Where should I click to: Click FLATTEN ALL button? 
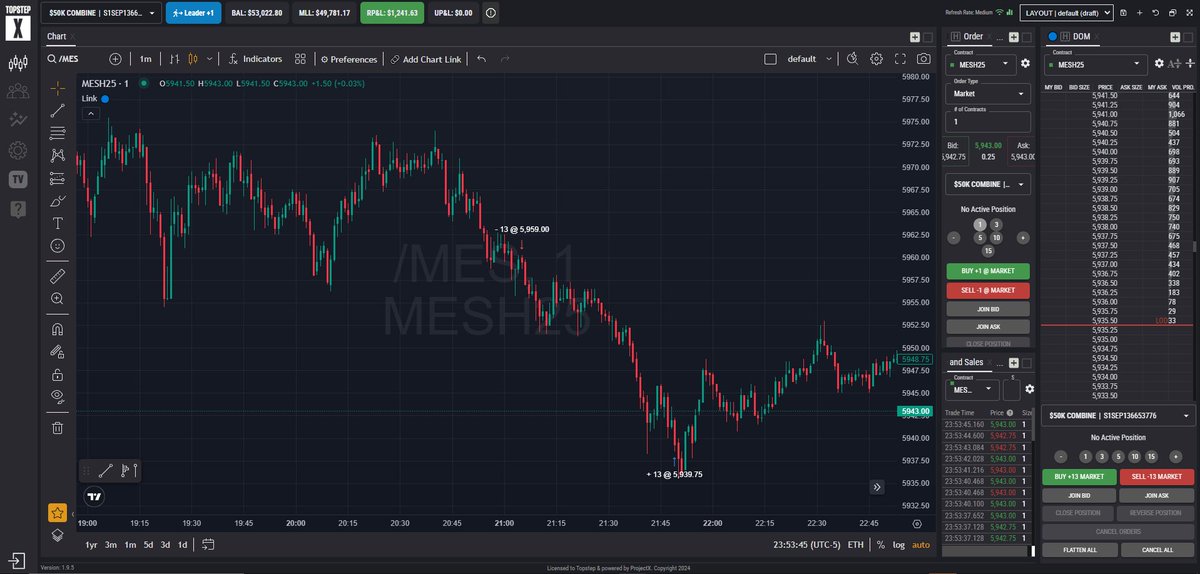pyautogui.click(x=1079, y=550)
